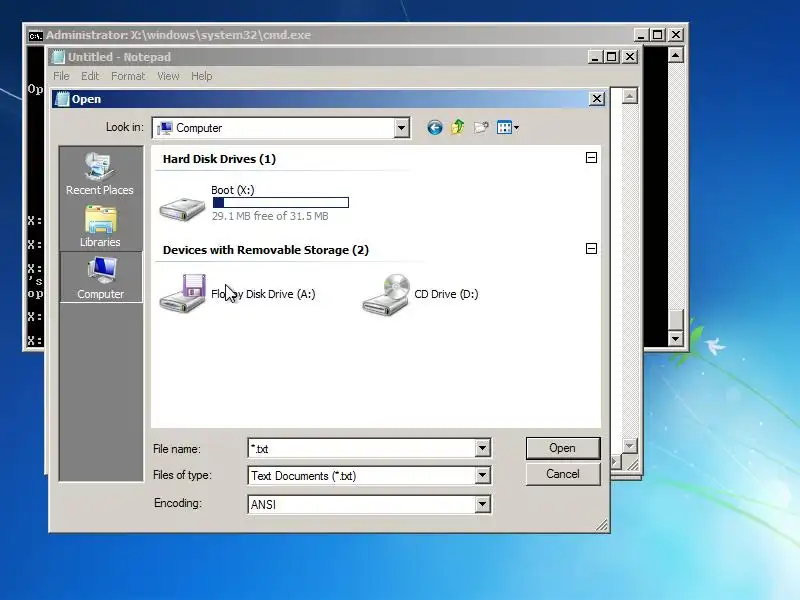Click the Open dialog resize grip
This screenshot has height=600, width=800.
pos(602,525)
